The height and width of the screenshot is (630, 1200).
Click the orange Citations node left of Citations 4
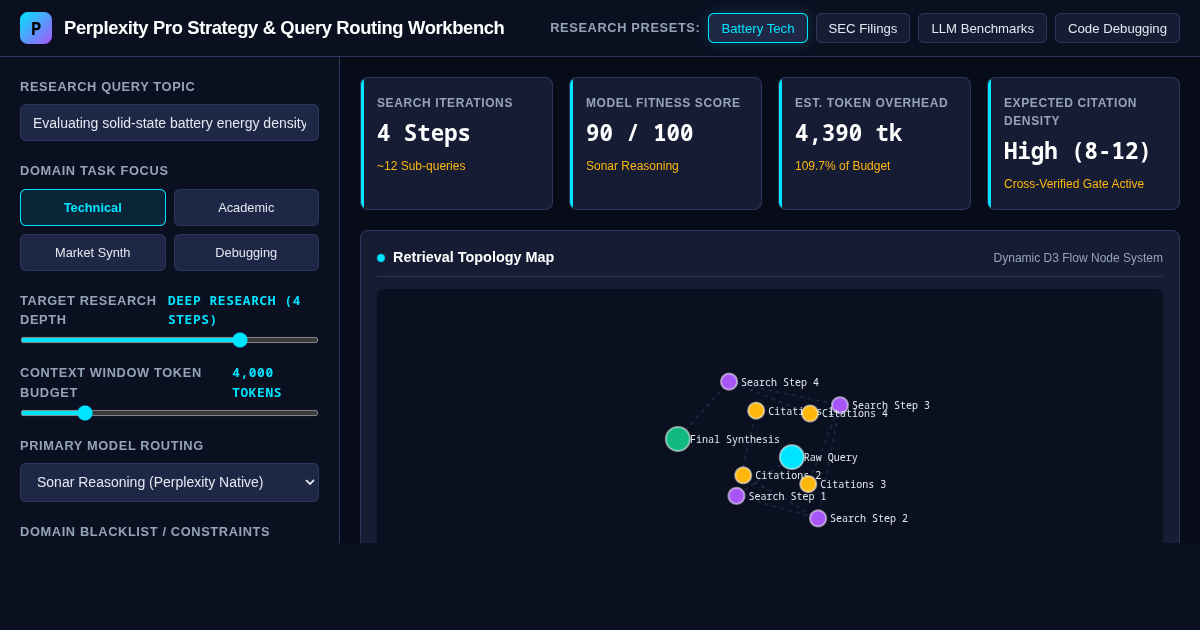pyautogui.click(x=756, y=411)
